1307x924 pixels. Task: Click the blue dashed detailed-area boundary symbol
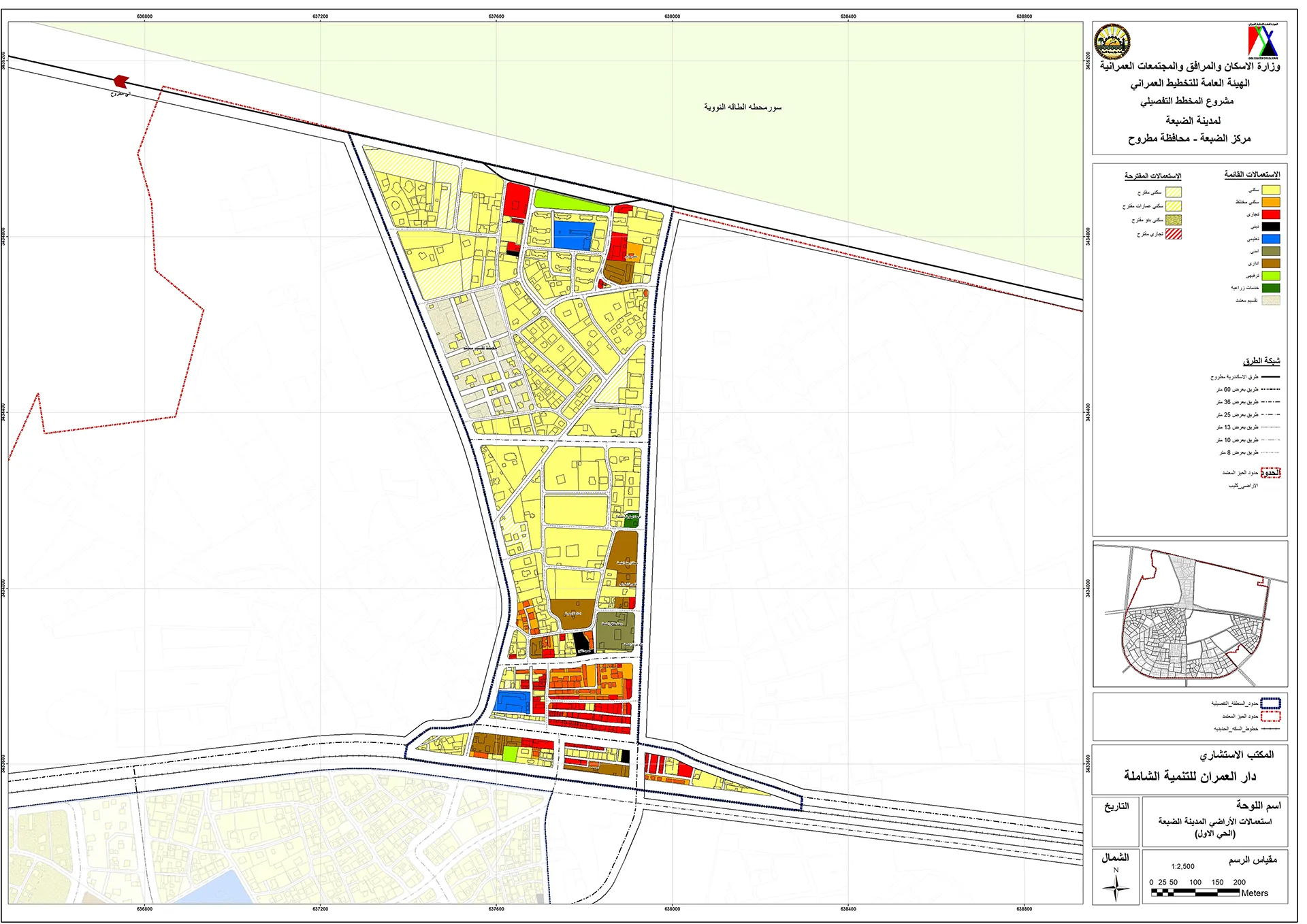point(1270,704)
